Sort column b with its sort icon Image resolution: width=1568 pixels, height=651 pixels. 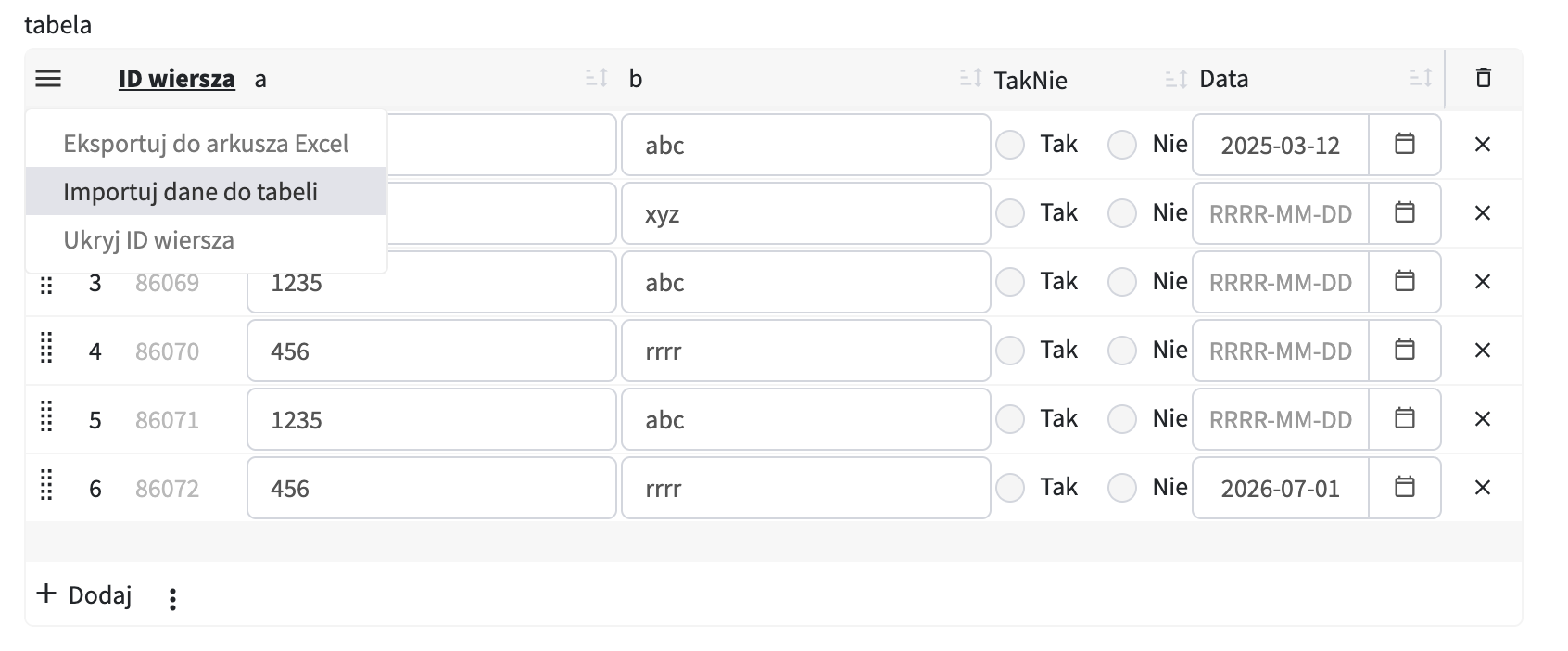click(x=969, y=79)
